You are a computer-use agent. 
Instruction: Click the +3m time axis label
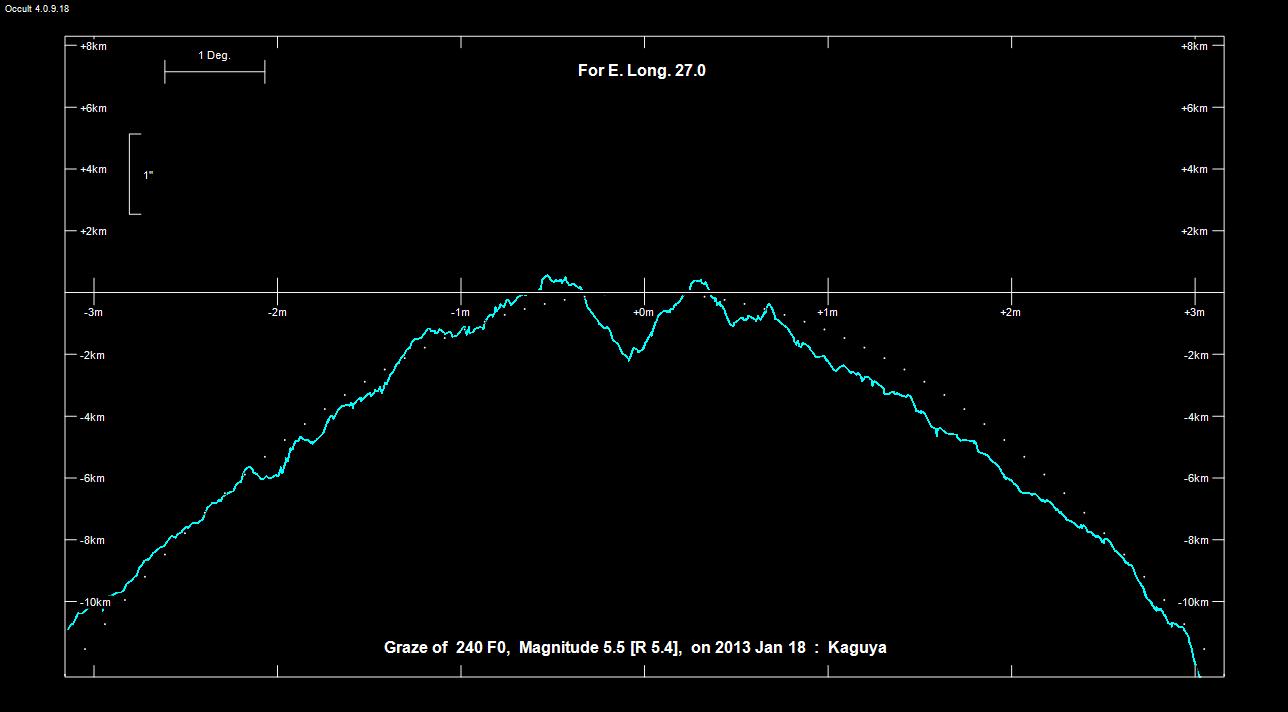tap(1193, 312)
